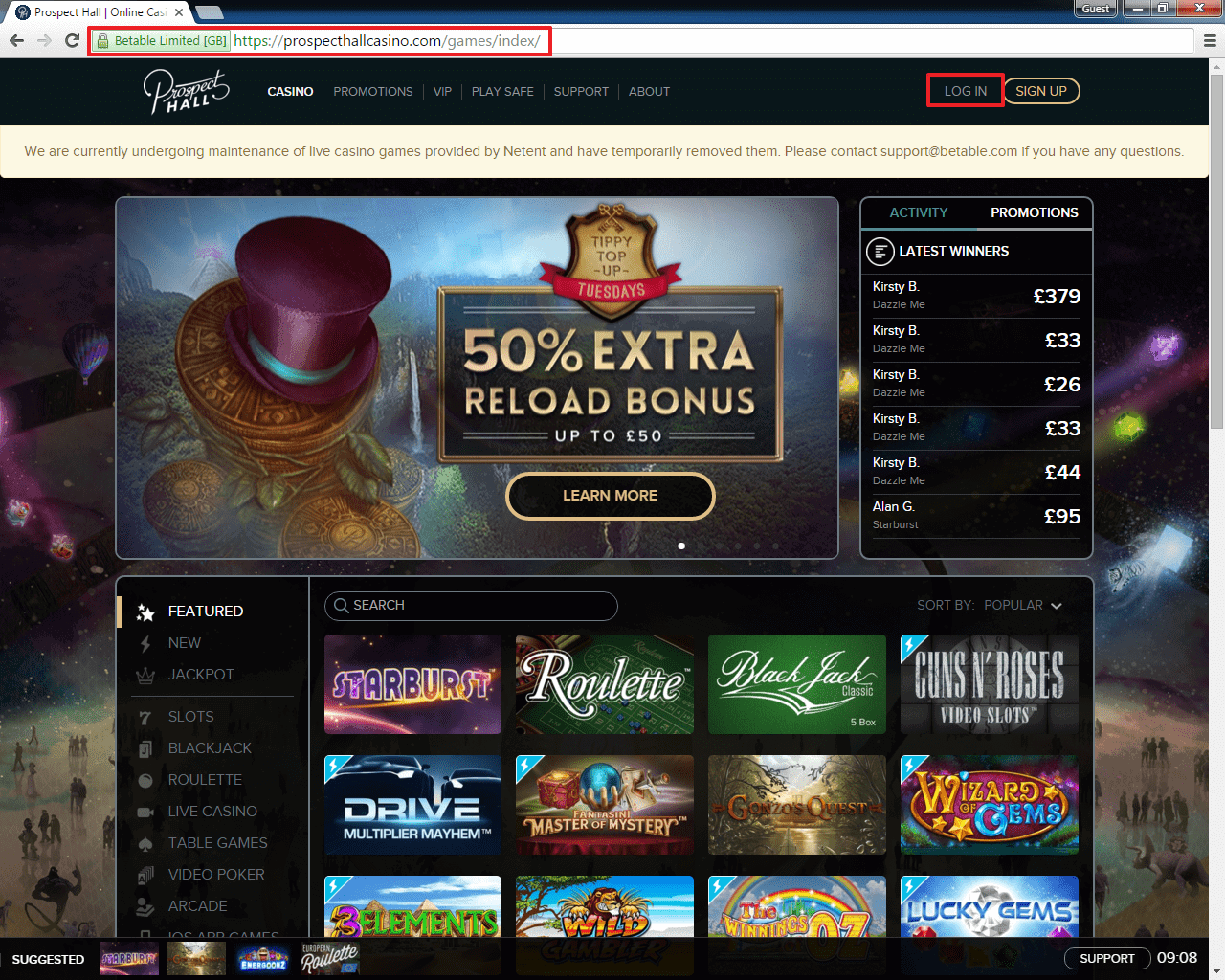Open the Guns N' Roses tile

(x=990, y=684)
